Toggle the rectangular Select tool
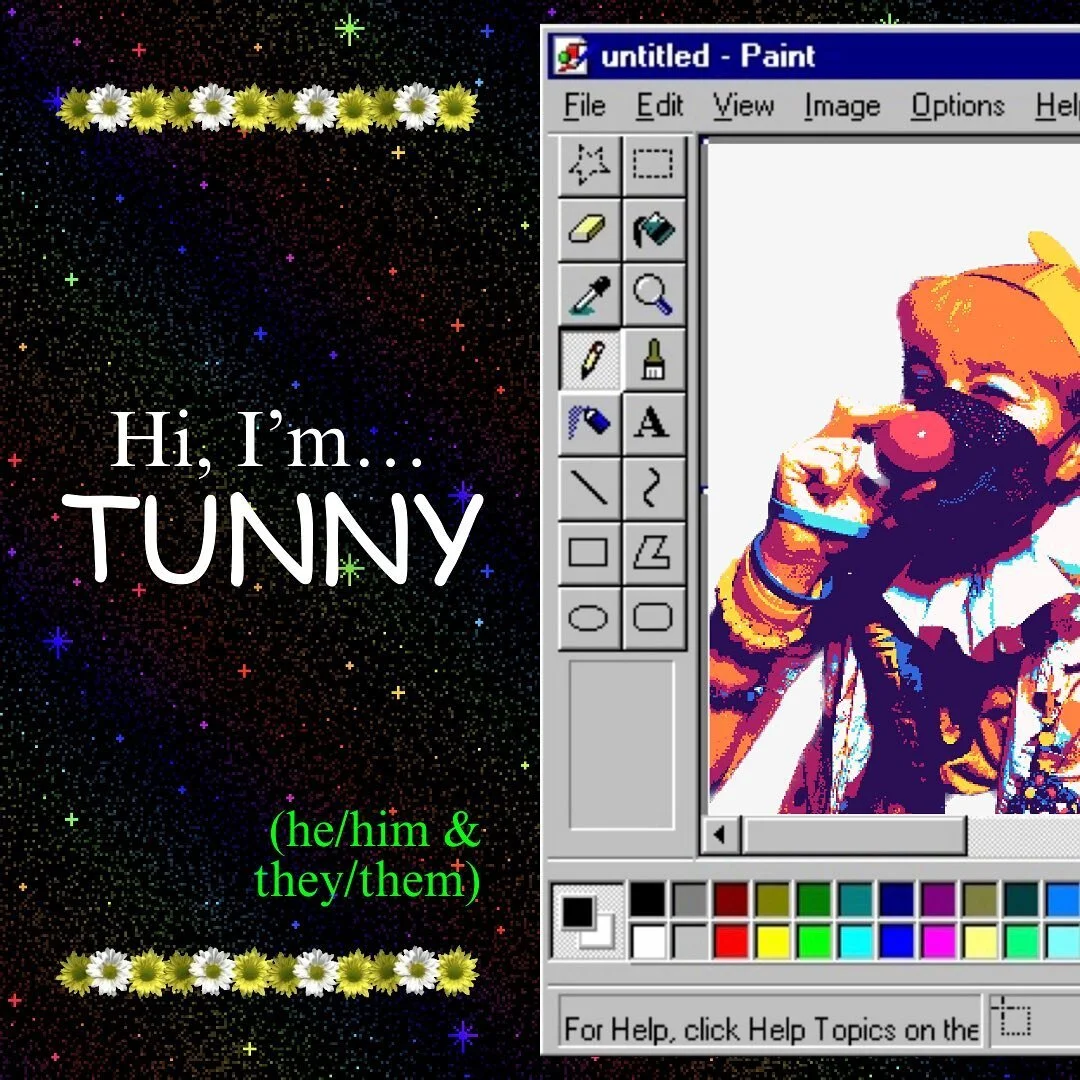 [655, 164]
